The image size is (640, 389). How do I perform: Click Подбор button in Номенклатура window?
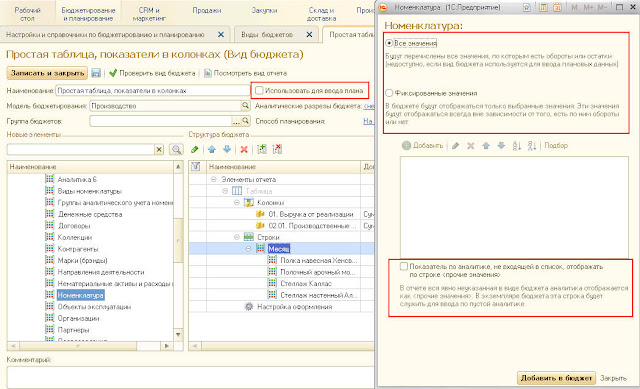click(x=556, y=145)
